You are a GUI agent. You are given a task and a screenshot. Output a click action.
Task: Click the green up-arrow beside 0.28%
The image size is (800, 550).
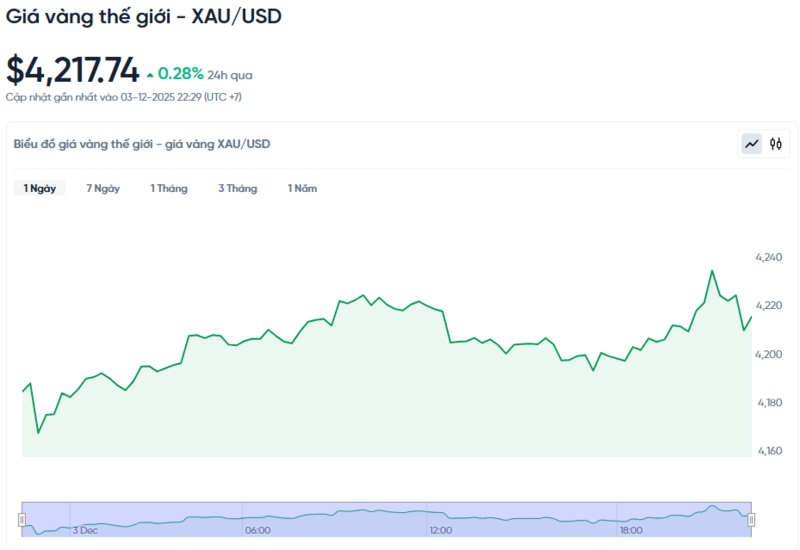point(150,74)
